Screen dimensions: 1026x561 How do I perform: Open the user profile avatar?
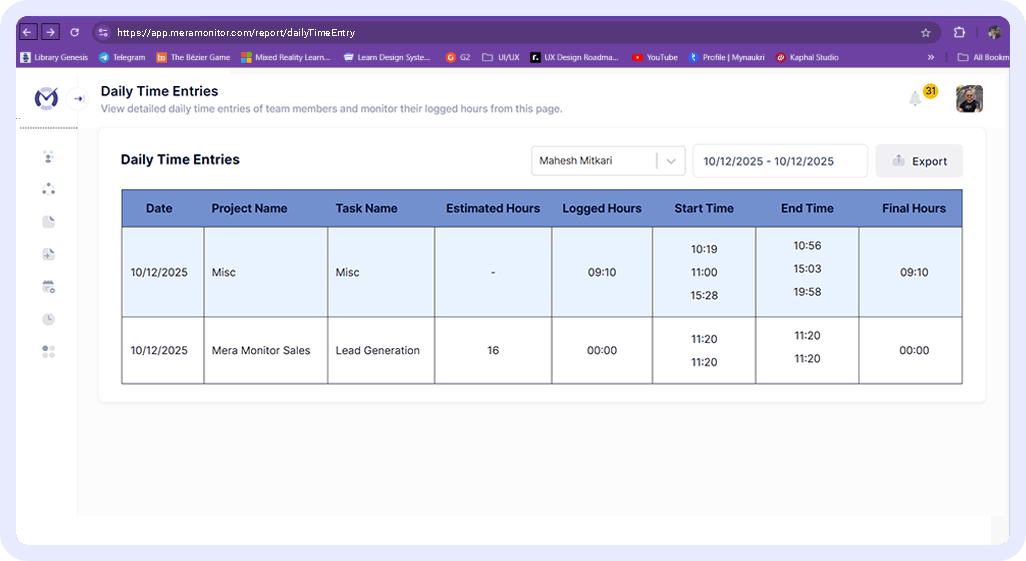969,98
